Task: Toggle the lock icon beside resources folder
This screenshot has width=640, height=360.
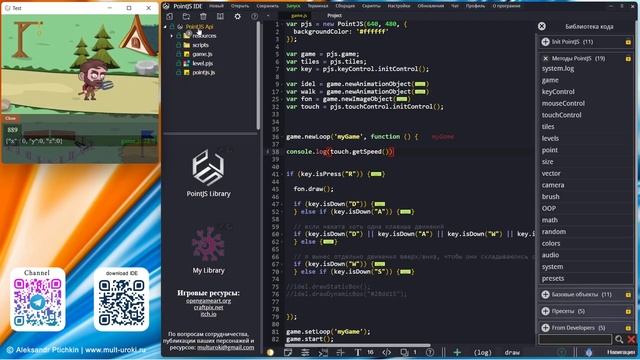Action: click(x=179, y=36)
